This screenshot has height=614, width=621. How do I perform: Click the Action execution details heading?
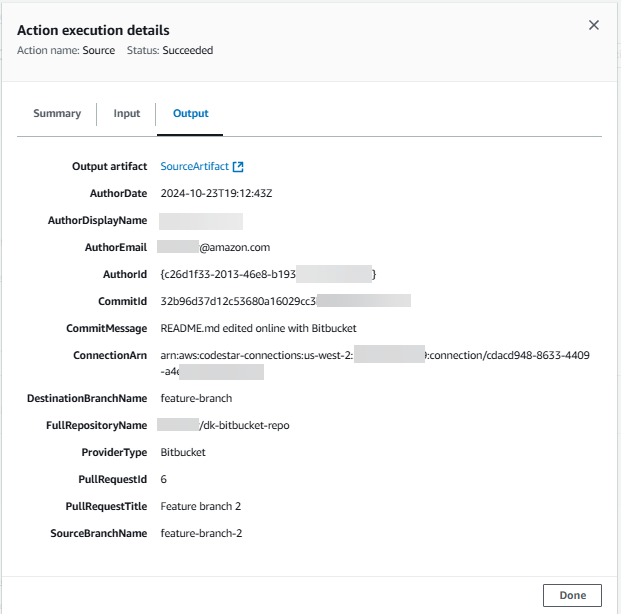tap(93, 31)
